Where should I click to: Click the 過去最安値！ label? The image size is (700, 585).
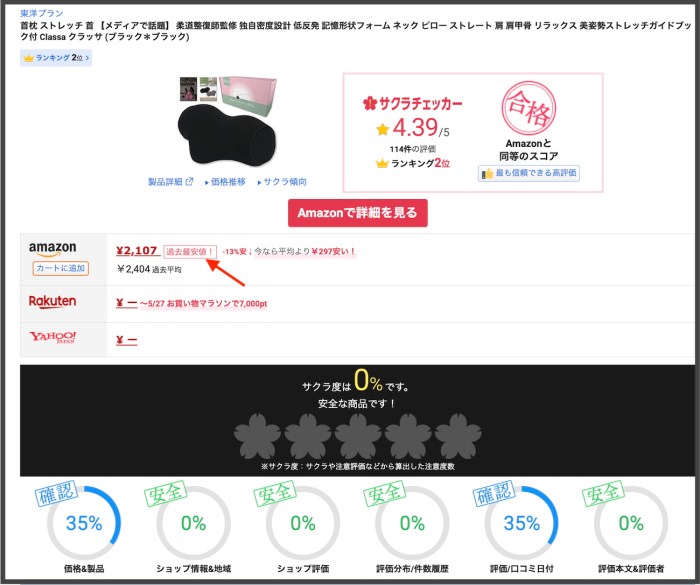click(190, 252)
